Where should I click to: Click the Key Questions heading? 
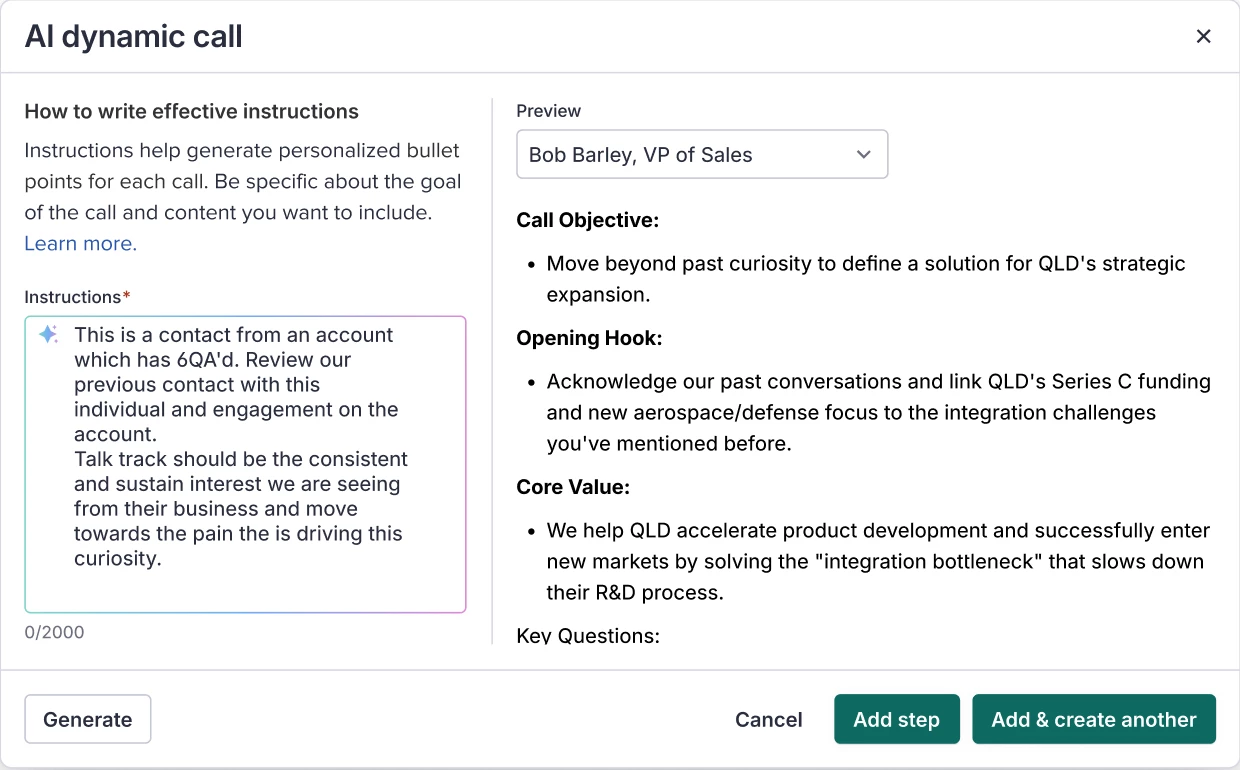[x=587, y=636]
